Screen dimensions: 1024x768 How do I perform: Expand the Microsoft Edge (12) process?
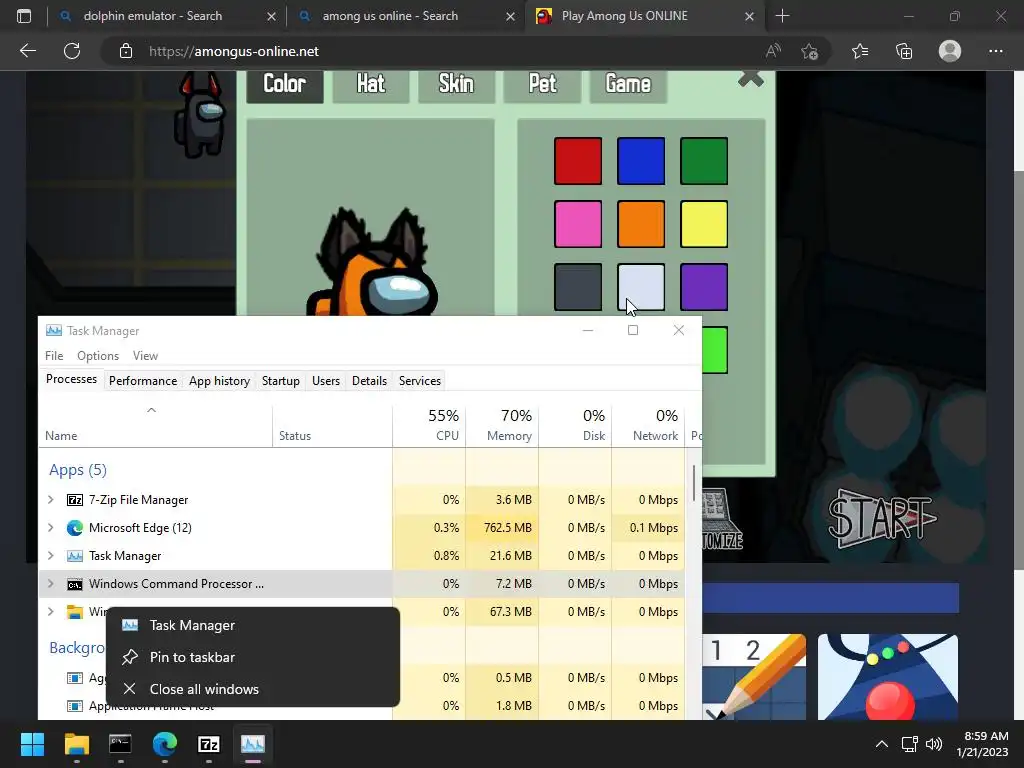pyautogui.click(x=51, y=528)
